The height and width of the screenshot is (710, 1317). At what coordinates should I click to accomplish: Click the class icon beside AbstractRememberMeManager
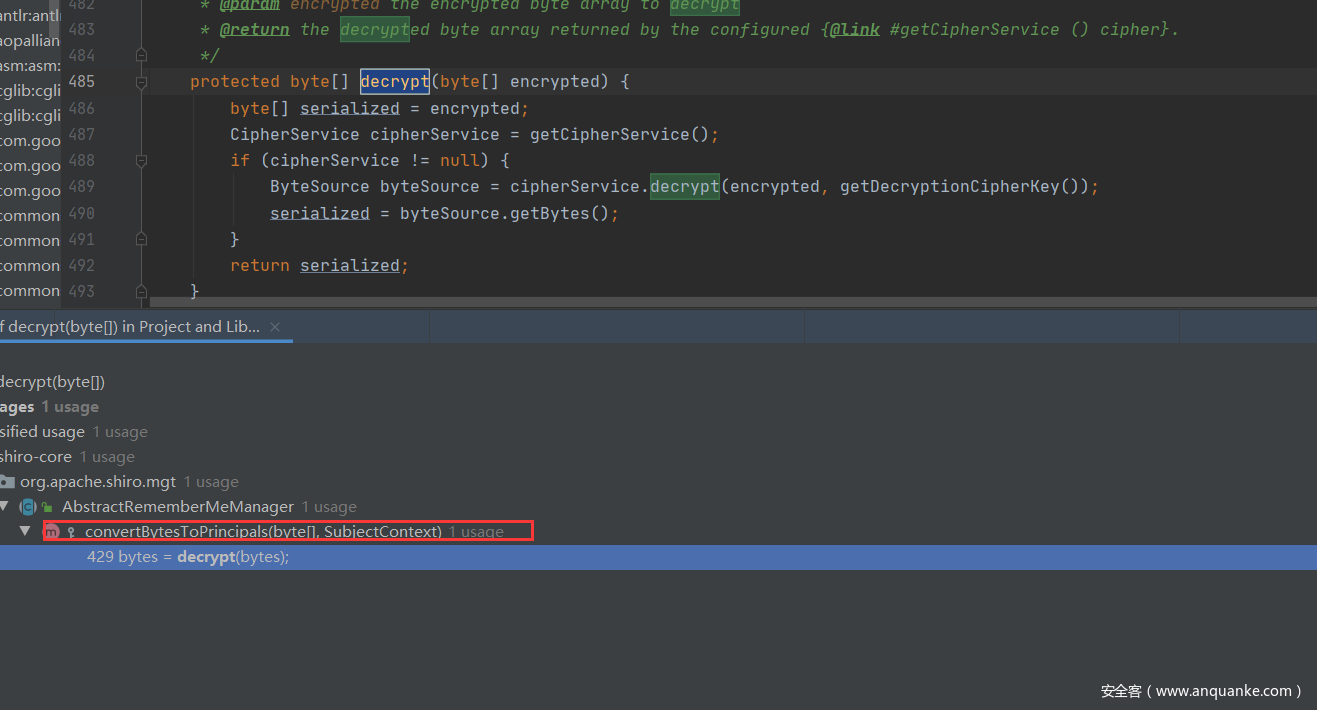[28, 507]
